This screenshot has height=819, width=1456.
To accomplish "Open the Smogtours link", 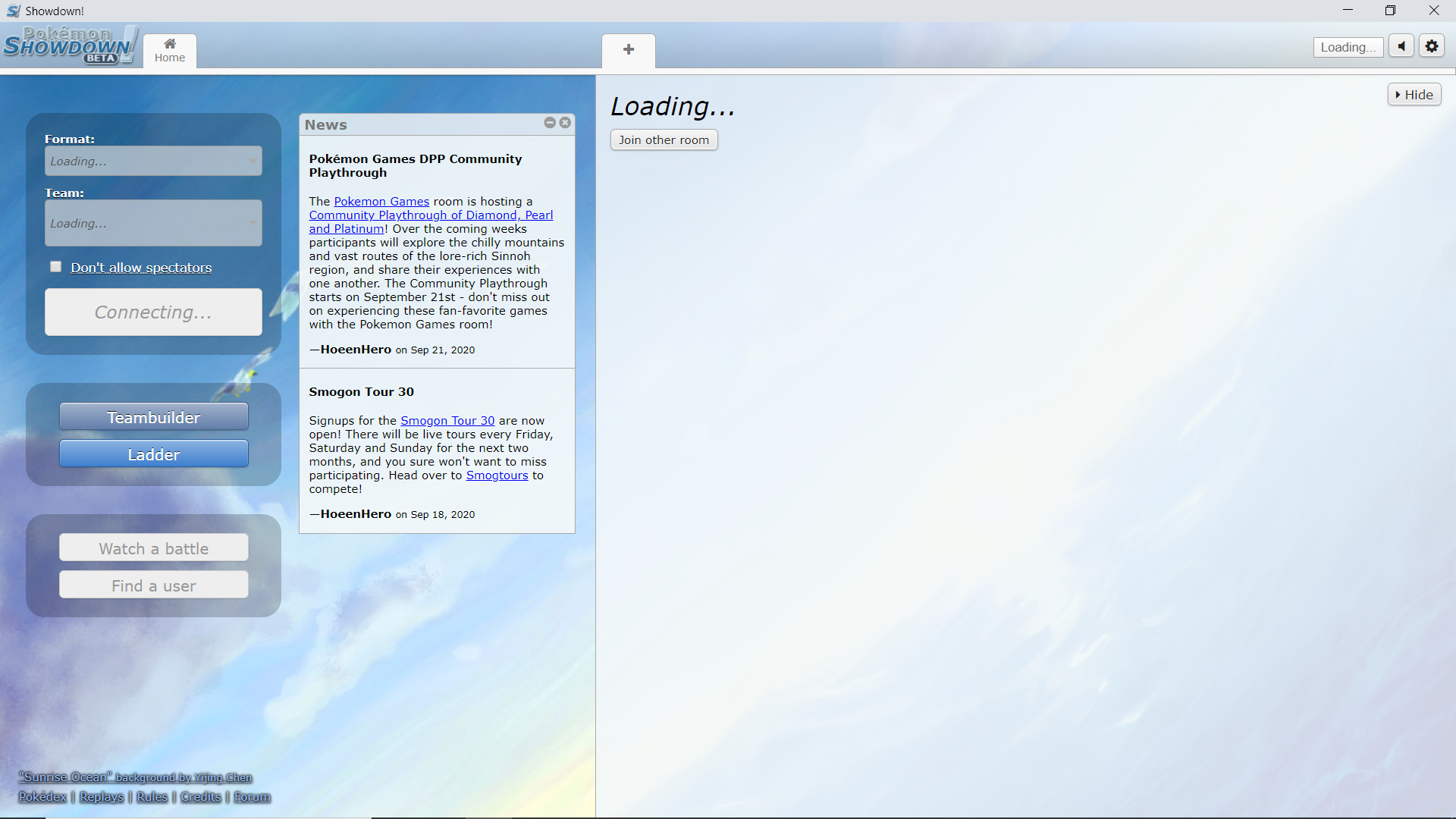I will 497,475.
